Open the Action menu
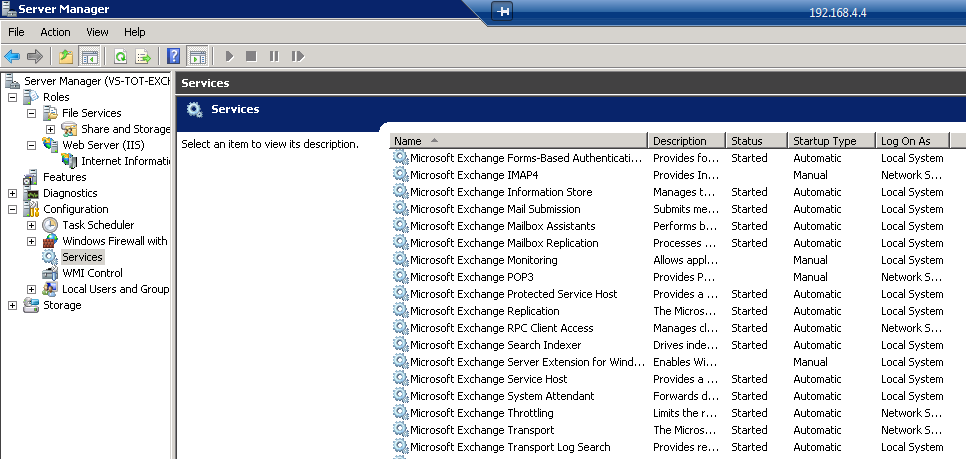Image resolution: width=966 pixels, height=459 pixels. (x=55, y=32)
